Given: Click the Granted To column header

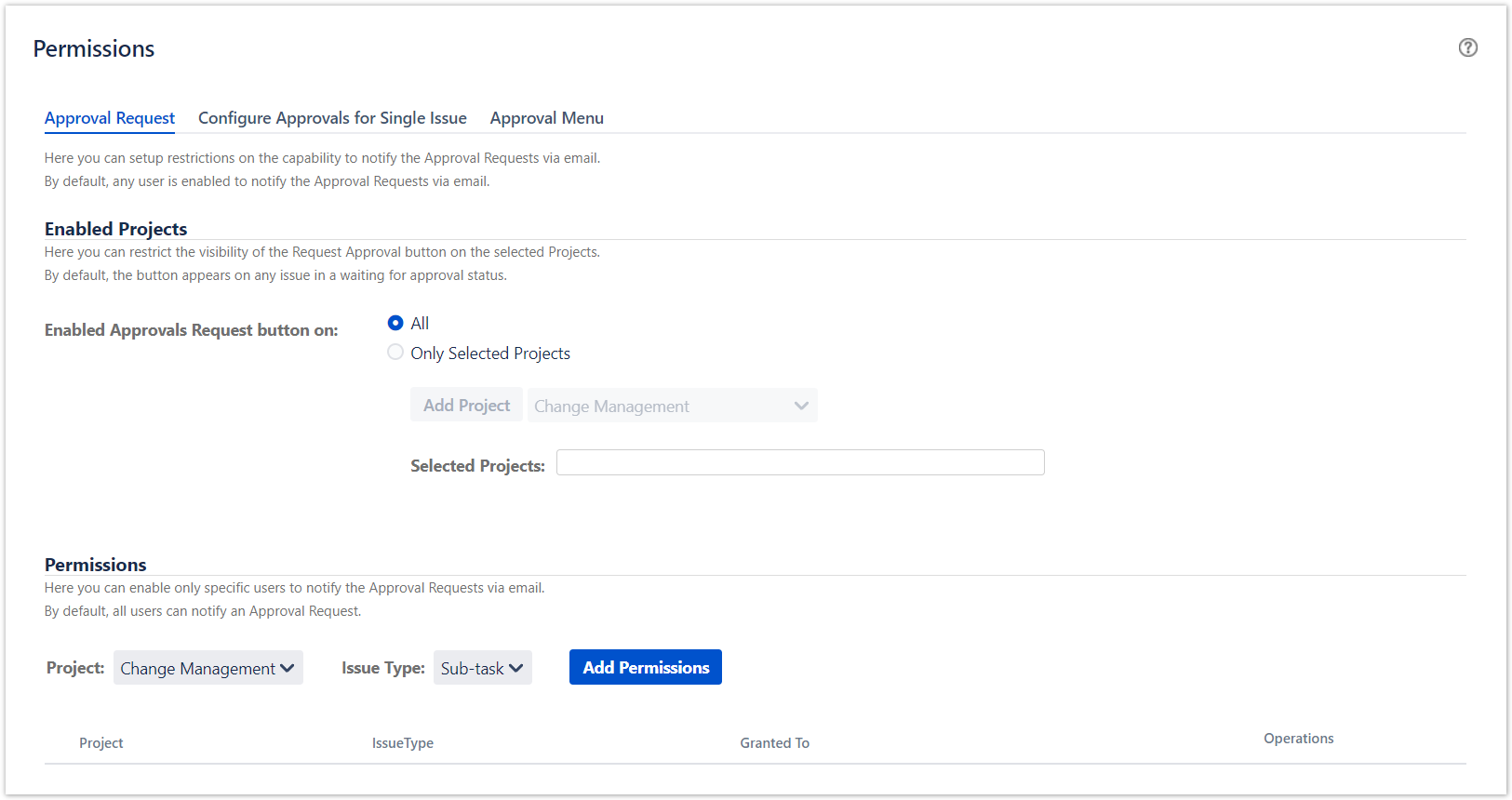Looking at the screenshot, I should (774, 743).
